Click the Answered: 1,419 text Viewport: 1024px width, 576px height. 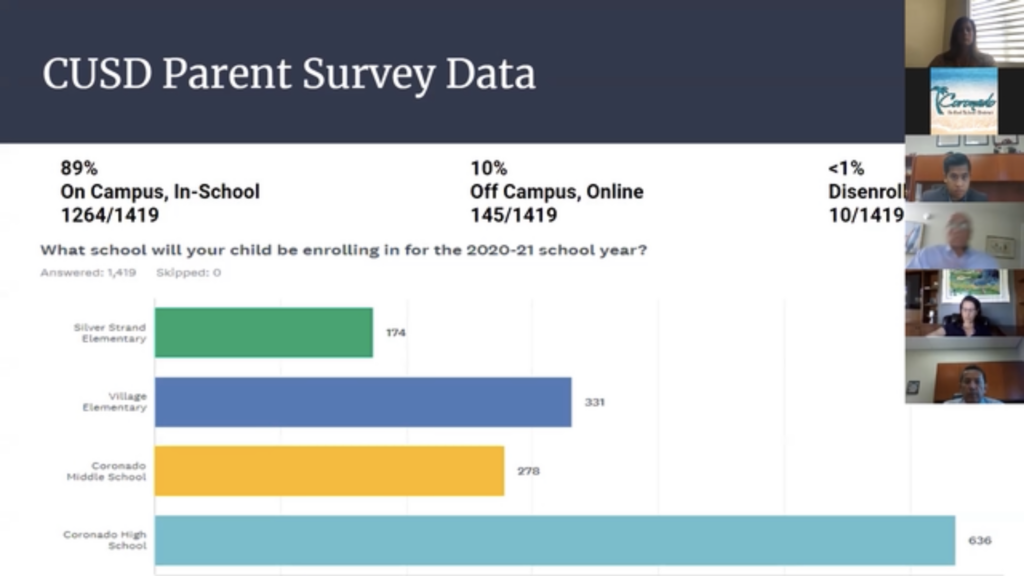pyautogui.click(x=88, y=272)
